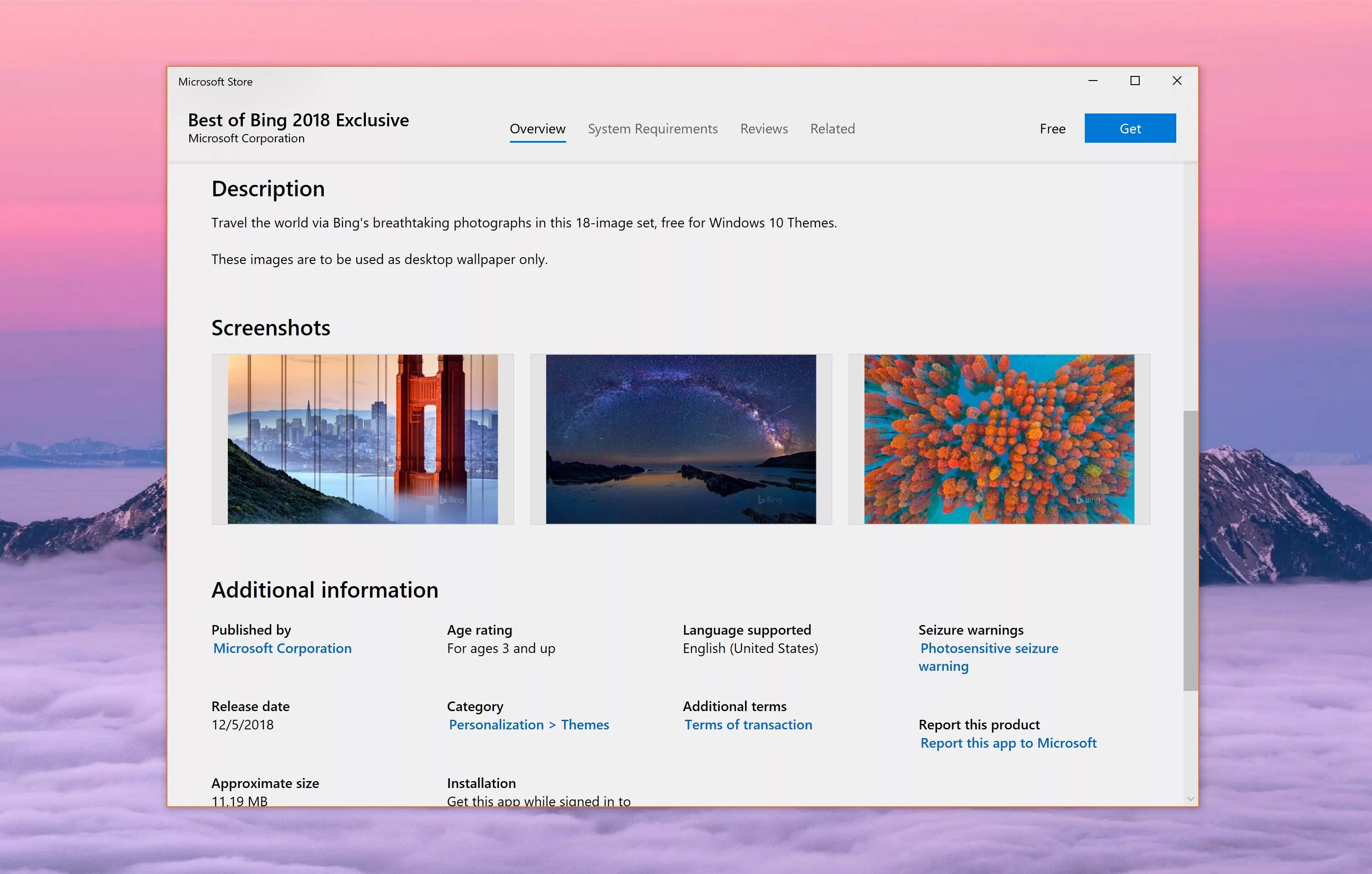The height and width of the screenshot is (874, 1372).
Task: Open the System Requirements tab
Action: click(652, 129)
